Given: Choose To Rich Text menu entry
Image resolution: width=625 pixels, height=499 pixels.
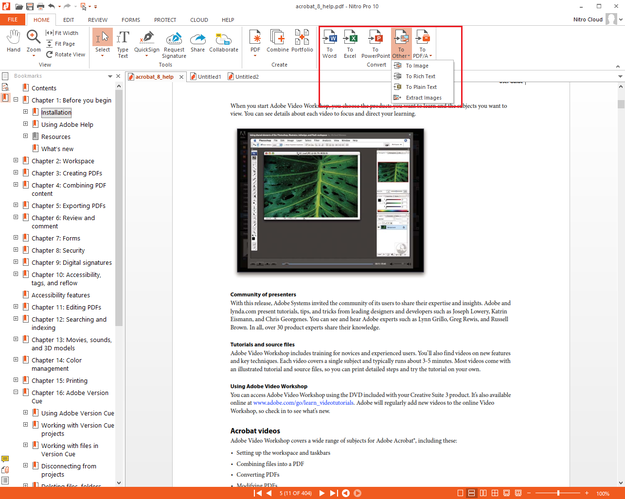Looking at the screenshot, I should [423, 76].
